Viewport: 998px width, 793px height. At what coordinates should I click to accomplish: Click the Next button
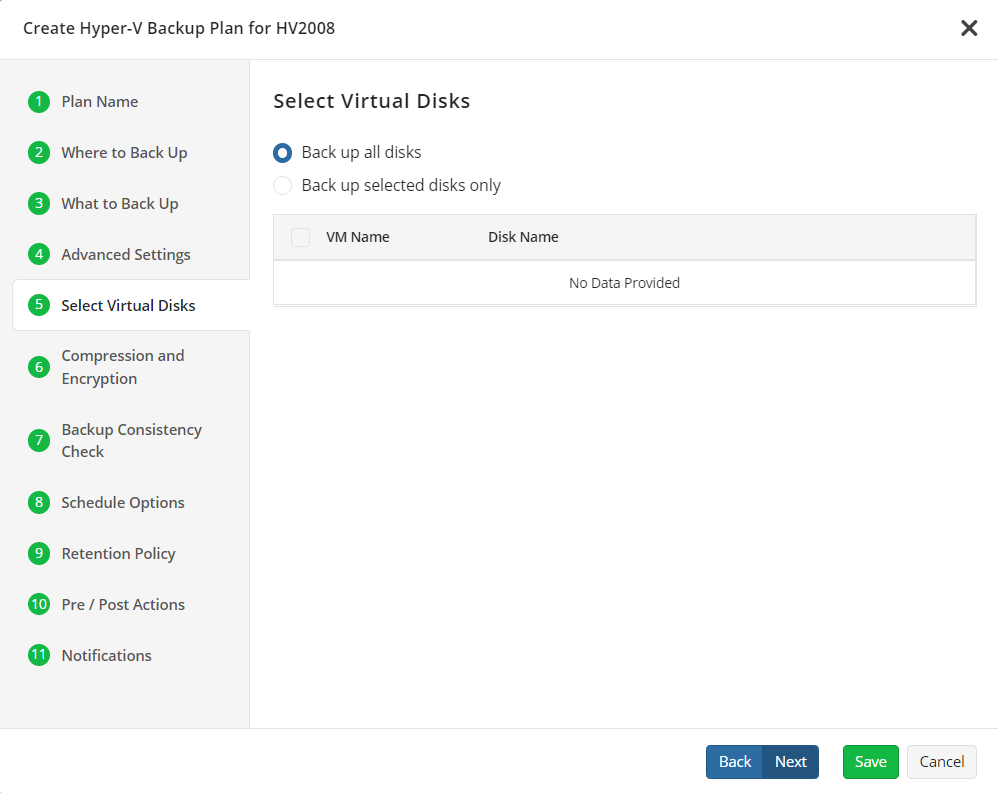pyautogui.click(x=791, y=762)
